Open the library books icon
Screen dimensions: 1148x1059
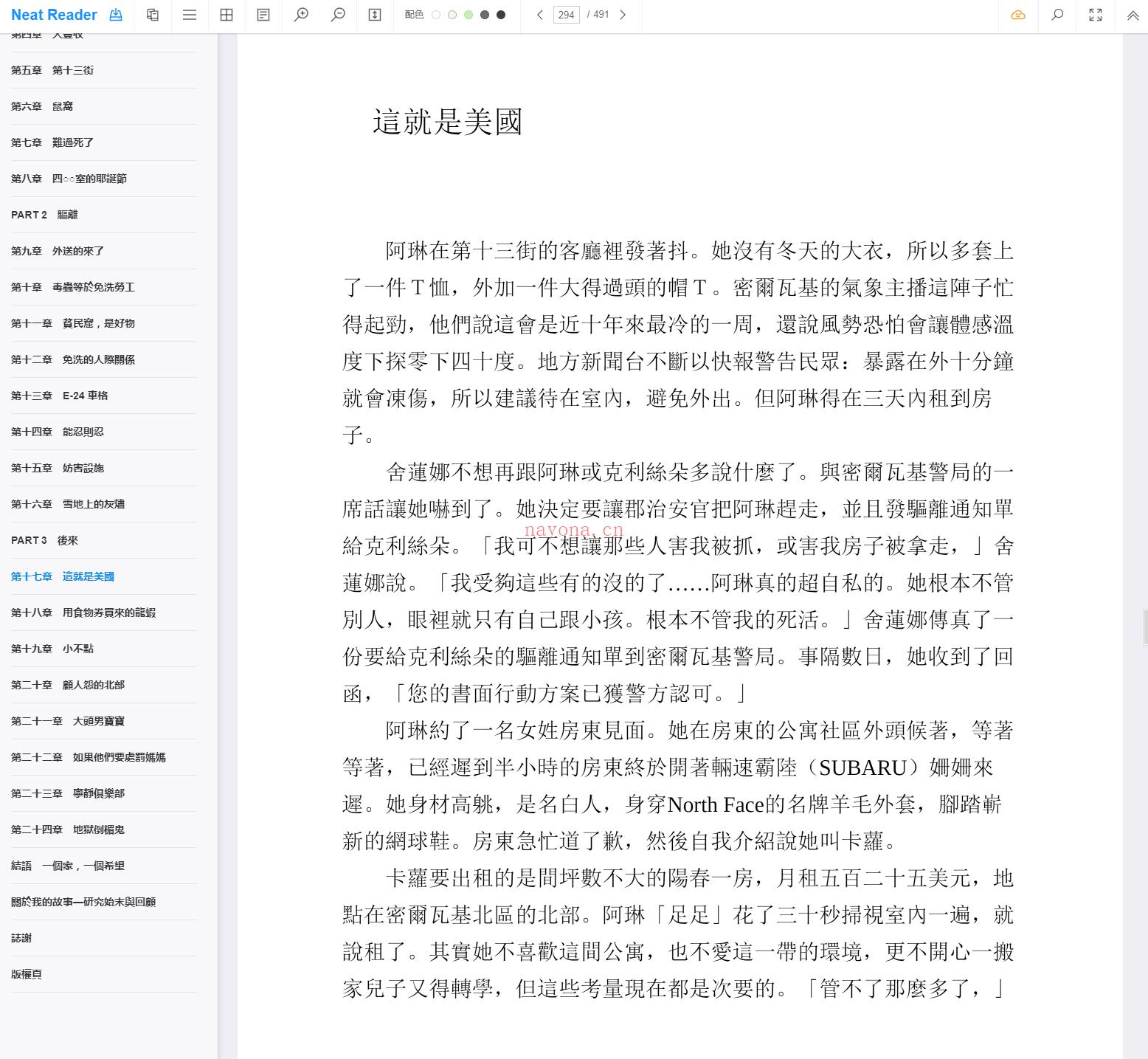(153, 15)
